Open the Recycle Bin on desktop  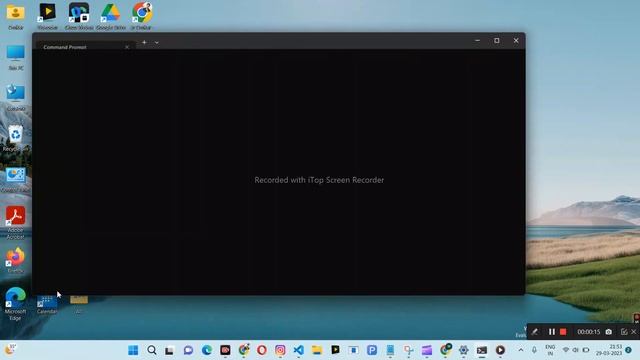(x=16, y=138)
